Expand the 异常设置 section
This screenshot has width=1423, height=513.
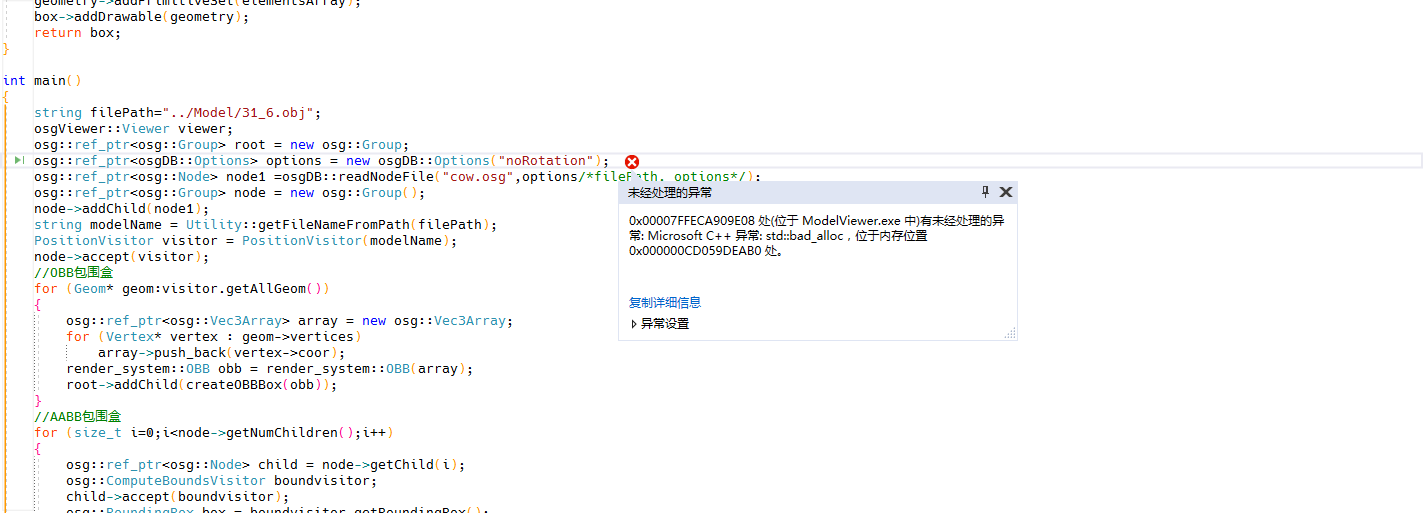pyautogui.click(x=660, y=324)
